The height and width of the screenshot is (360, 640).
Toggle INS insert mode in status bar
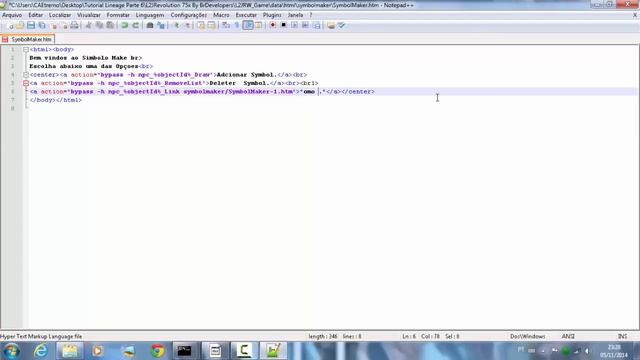point(622,336)
